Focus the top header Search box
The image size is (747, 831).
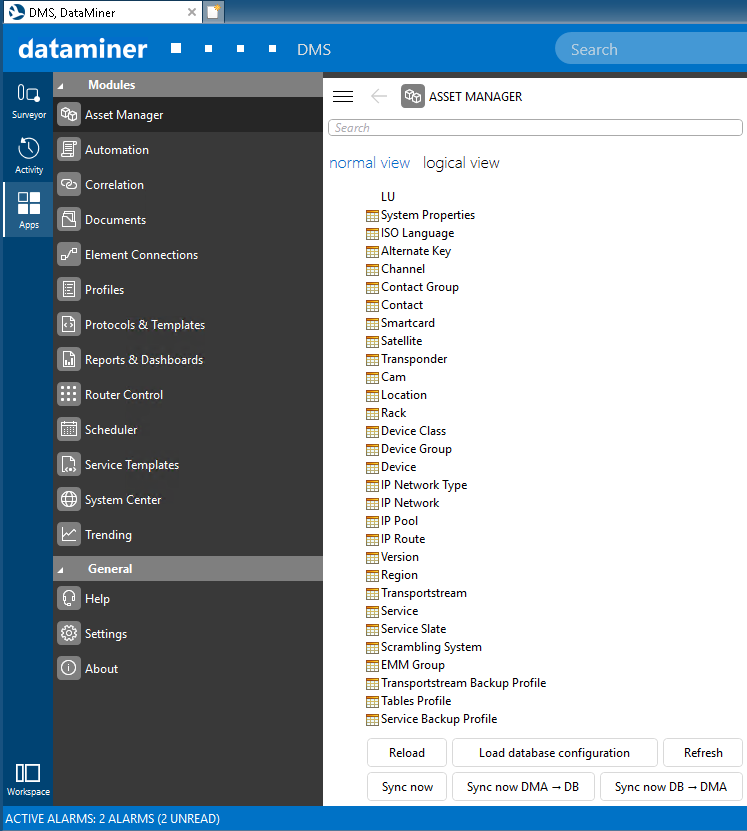click(651, 49)
